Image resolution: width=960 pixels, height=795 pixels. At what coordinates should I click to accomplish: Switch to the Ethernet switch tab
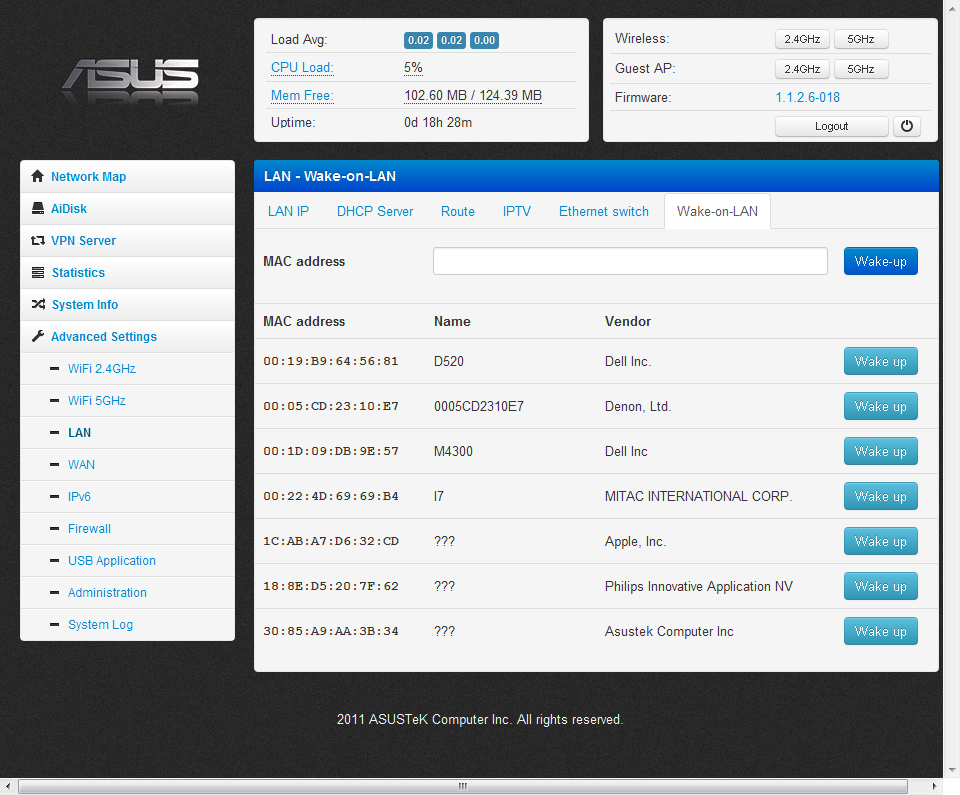pyautogui.click(x=603, y=211)
